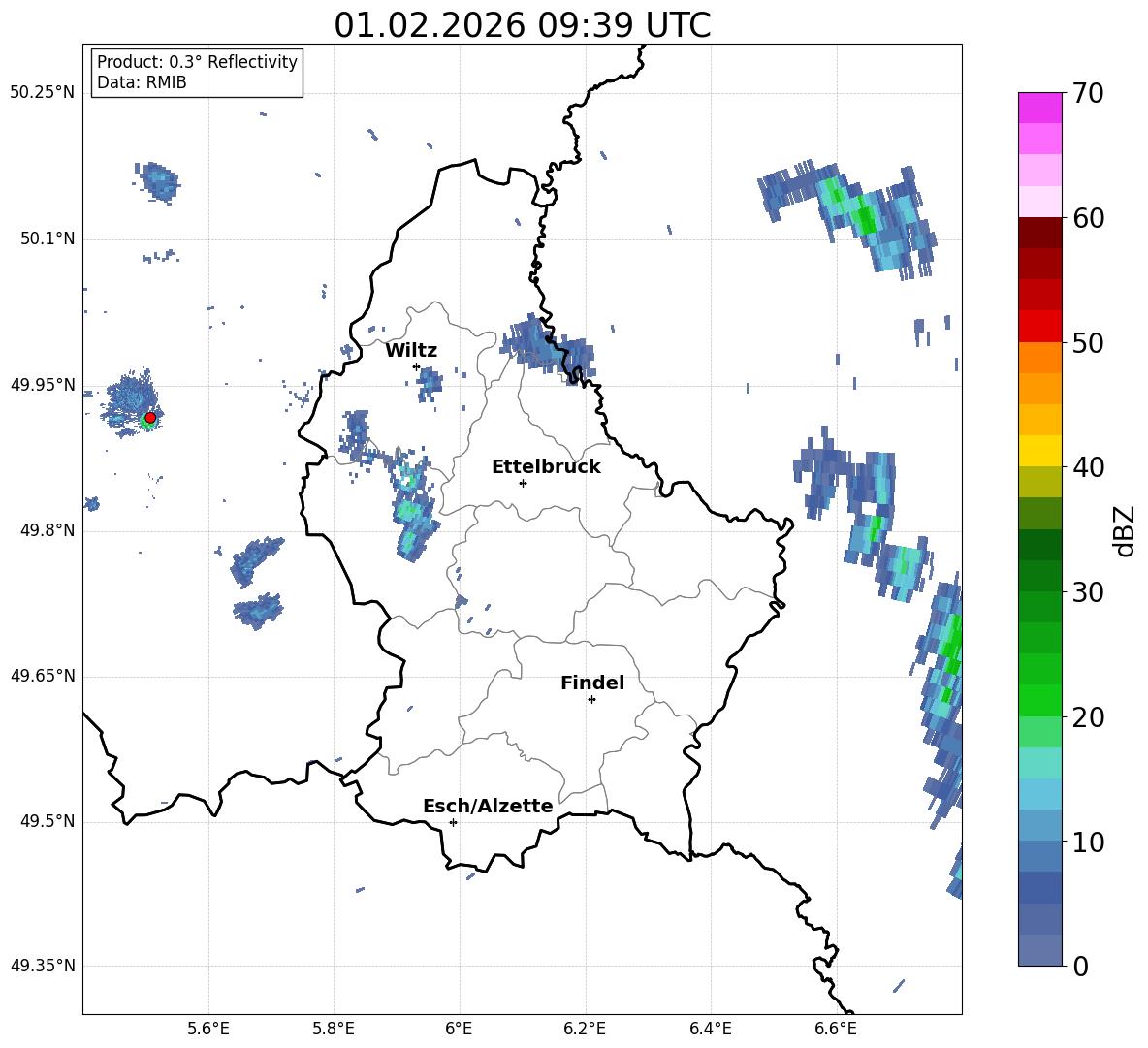Click the 49.65°N latitude label
The image size is (1148, 1048).
click(43, 677)
